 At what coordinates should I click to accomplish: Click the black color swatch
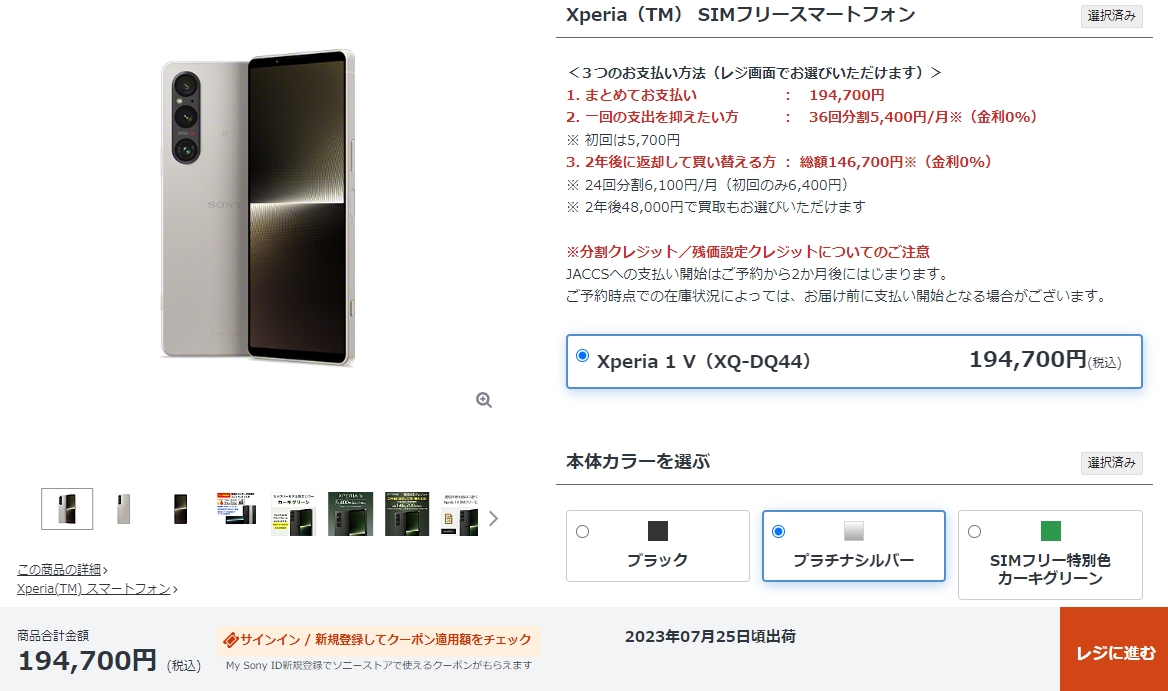tap(658, 531)
